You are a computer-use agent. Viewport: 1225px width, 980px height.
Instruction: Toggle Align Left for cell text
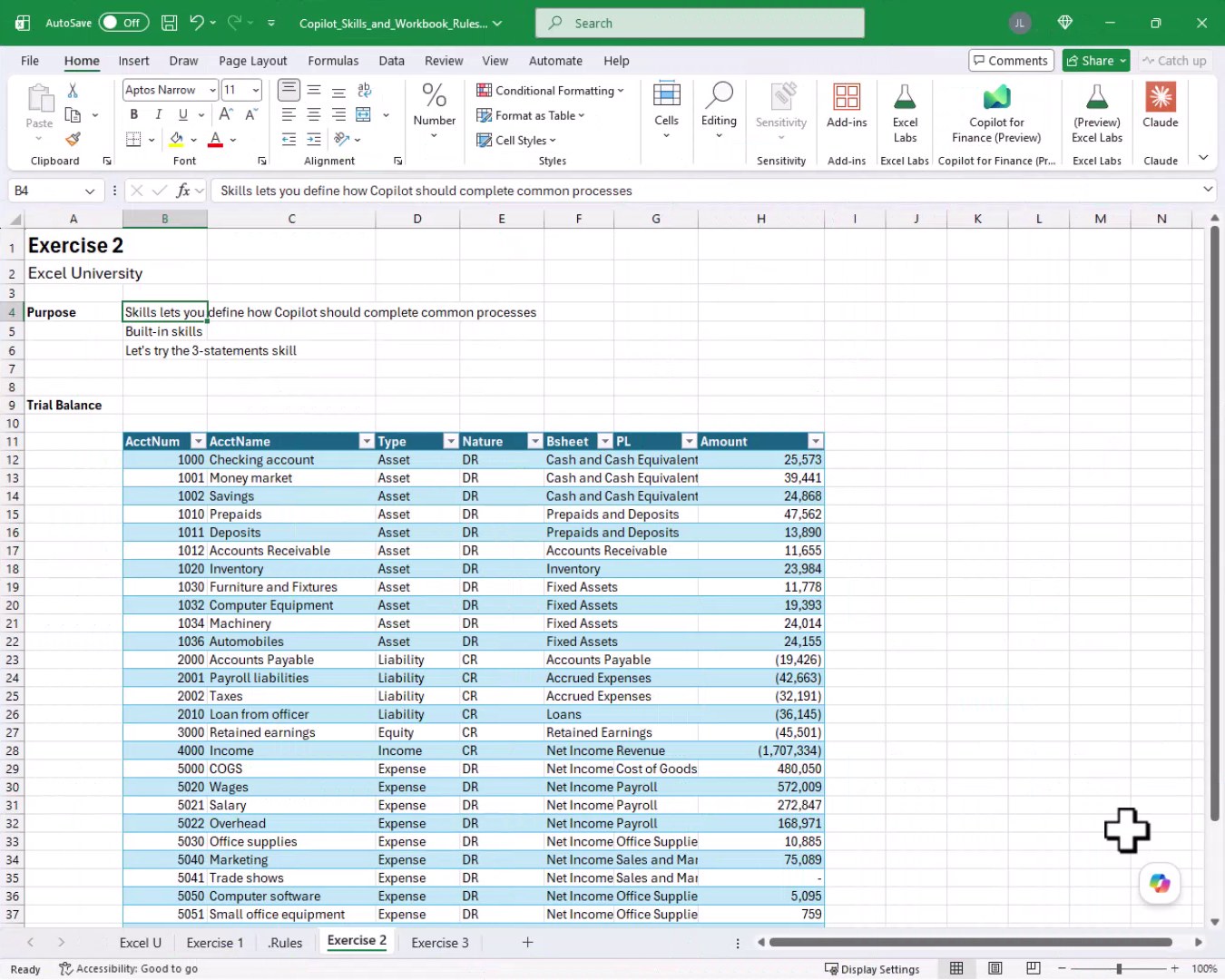289,114
